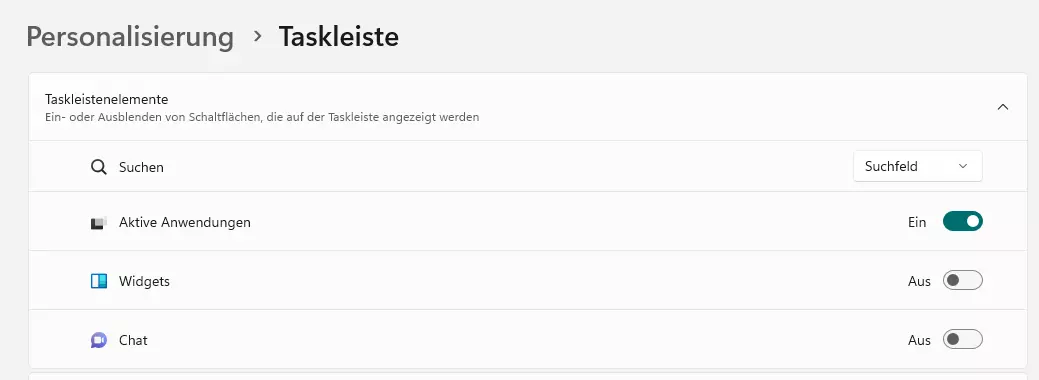1039x380 pixels.
Task: Click the blue Widgets icon
Action: tap(99, 281)
